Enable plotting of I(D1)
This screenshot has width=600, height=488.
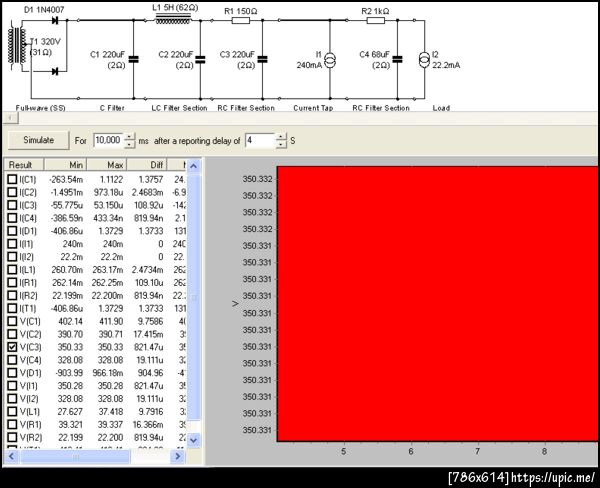13,231
